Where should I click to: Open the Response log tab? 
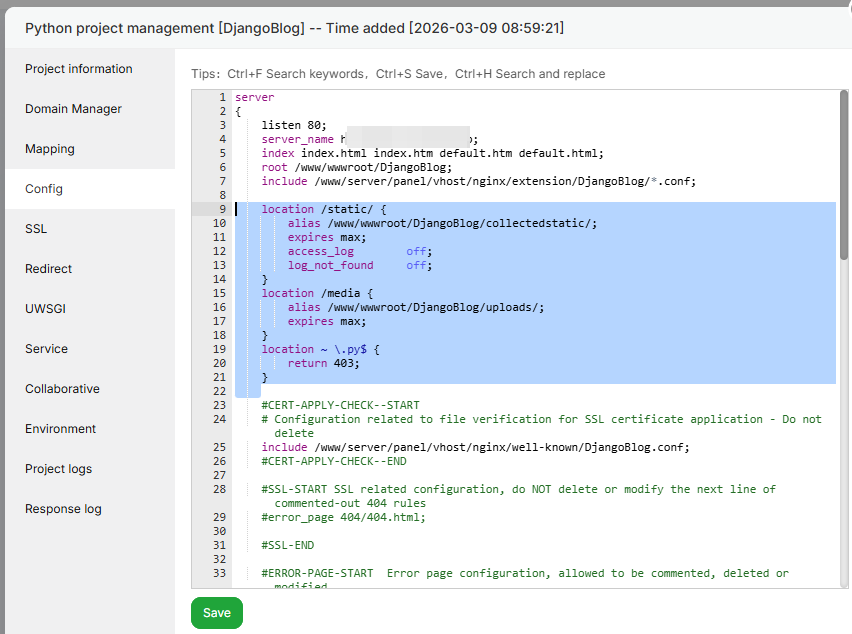(x=63, y=509)
